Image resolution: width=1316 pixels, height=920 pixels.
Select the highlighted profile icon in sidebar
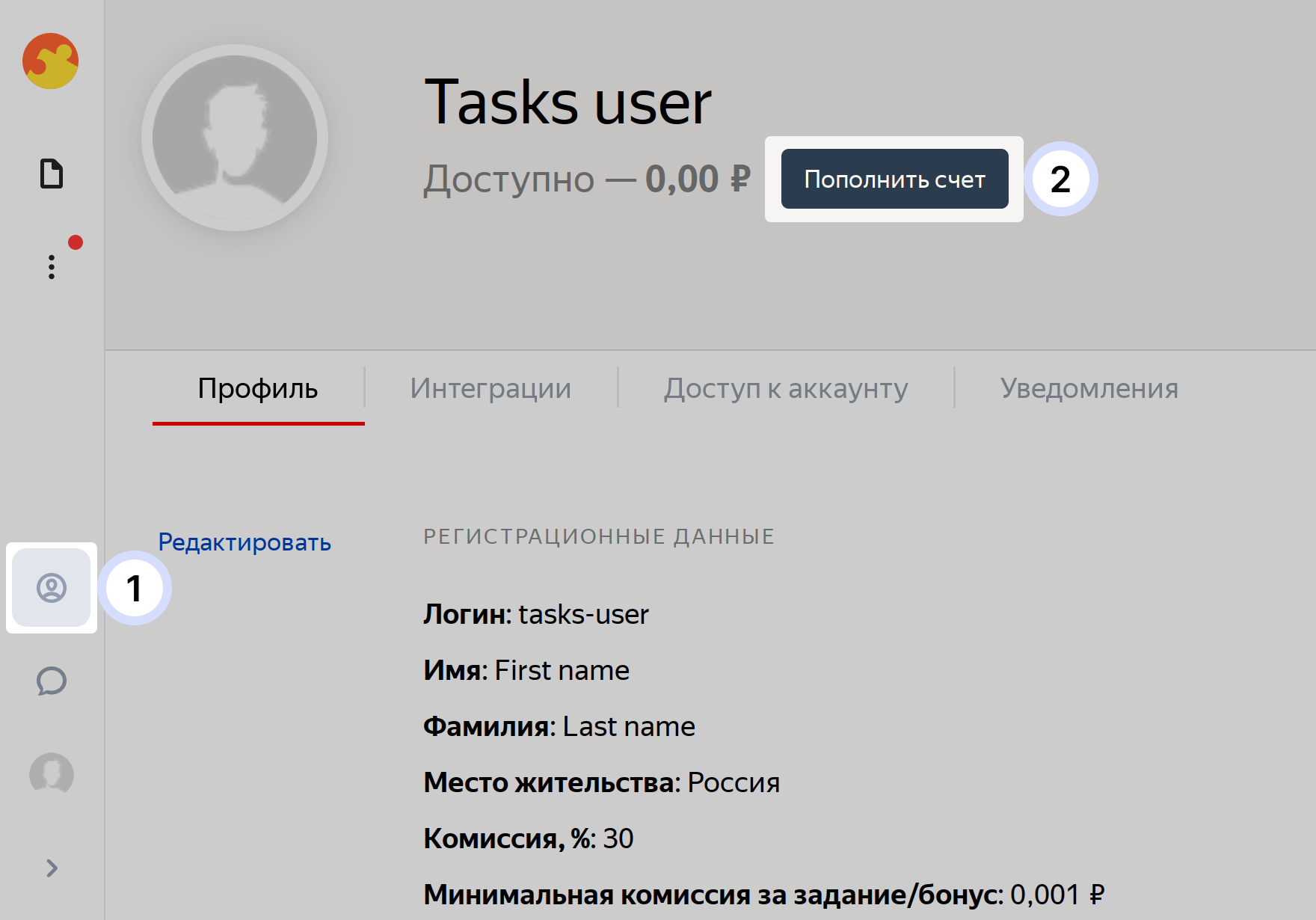point(51,589)
